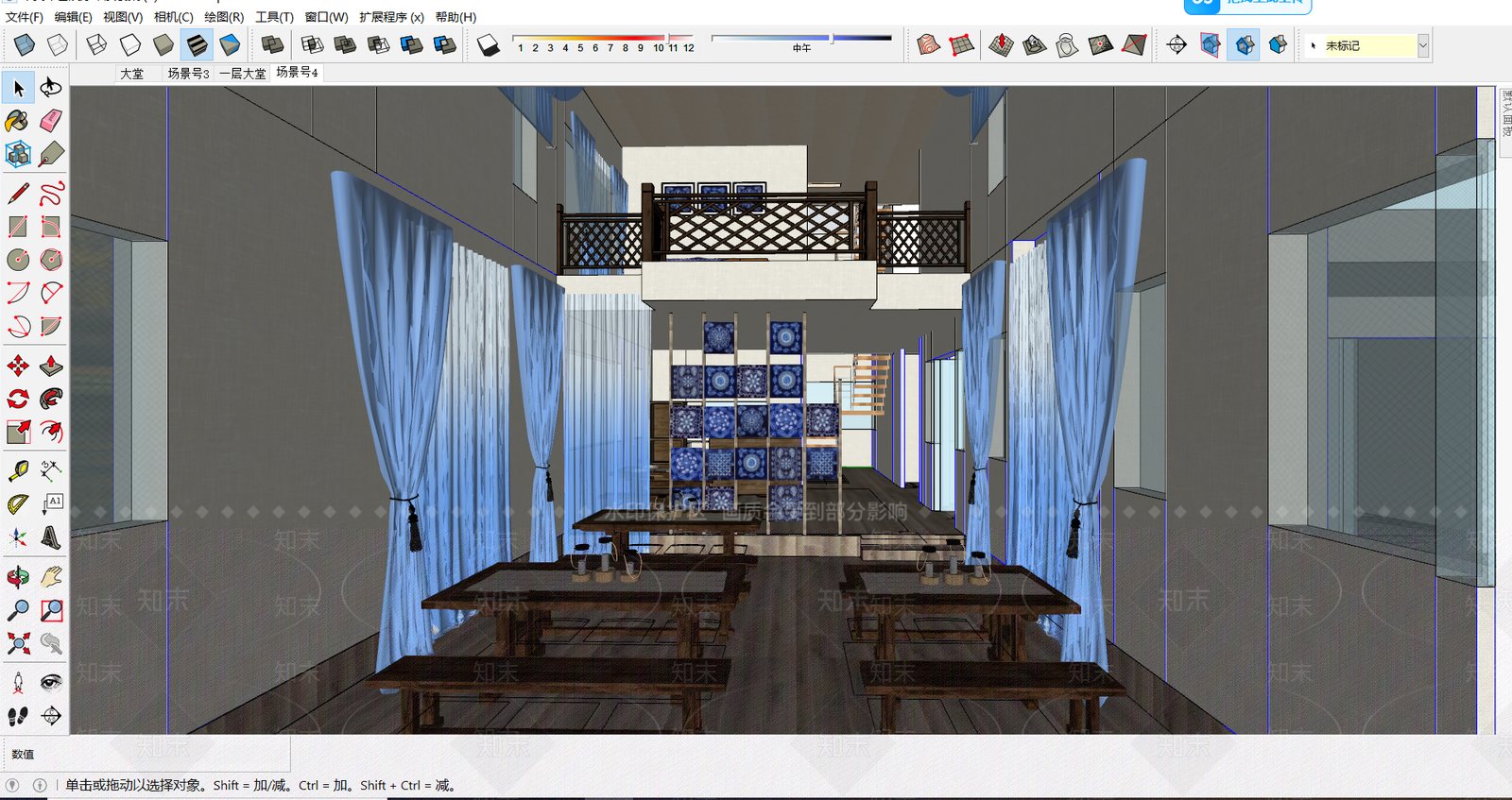Select the Protractor tool
The width and height of the screenshot is (1512, 800).
(18, 503)
